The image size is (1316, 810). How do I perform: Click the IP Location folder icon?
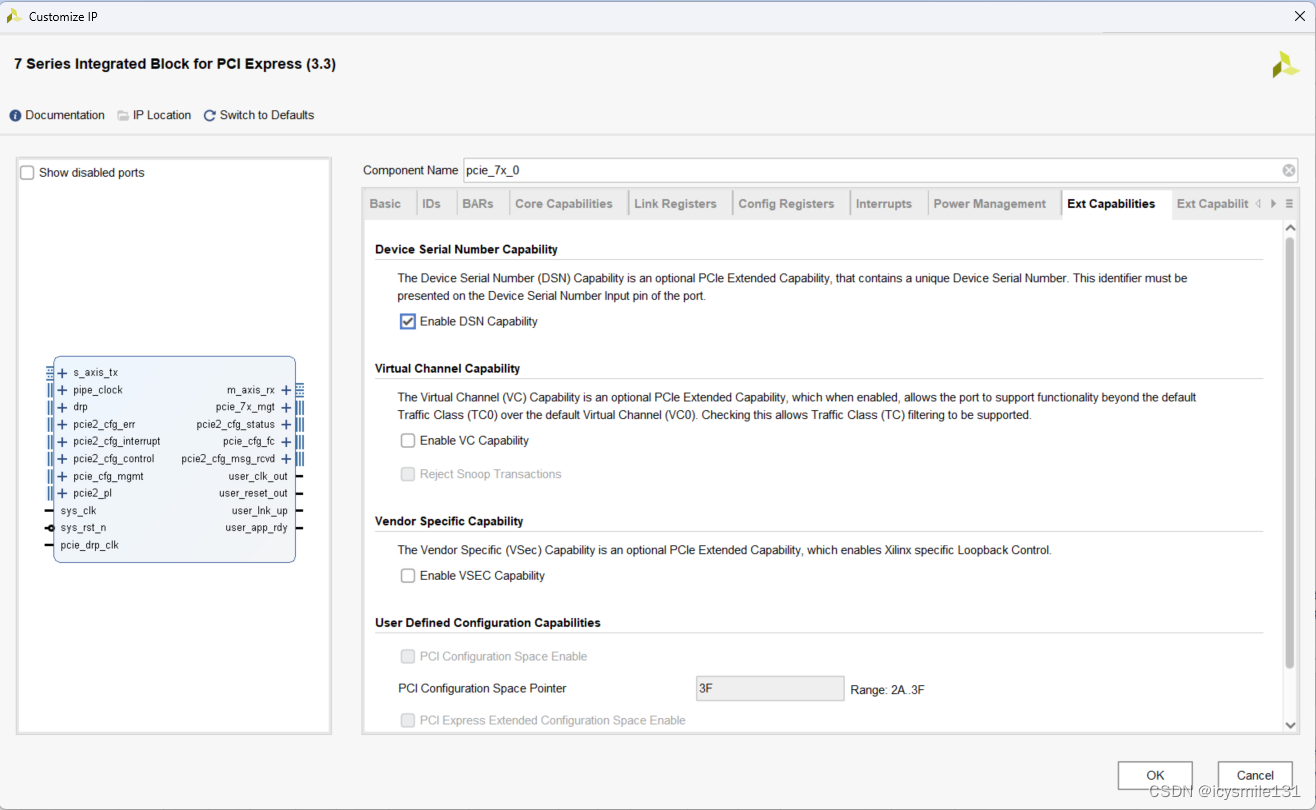click(123, 116)
